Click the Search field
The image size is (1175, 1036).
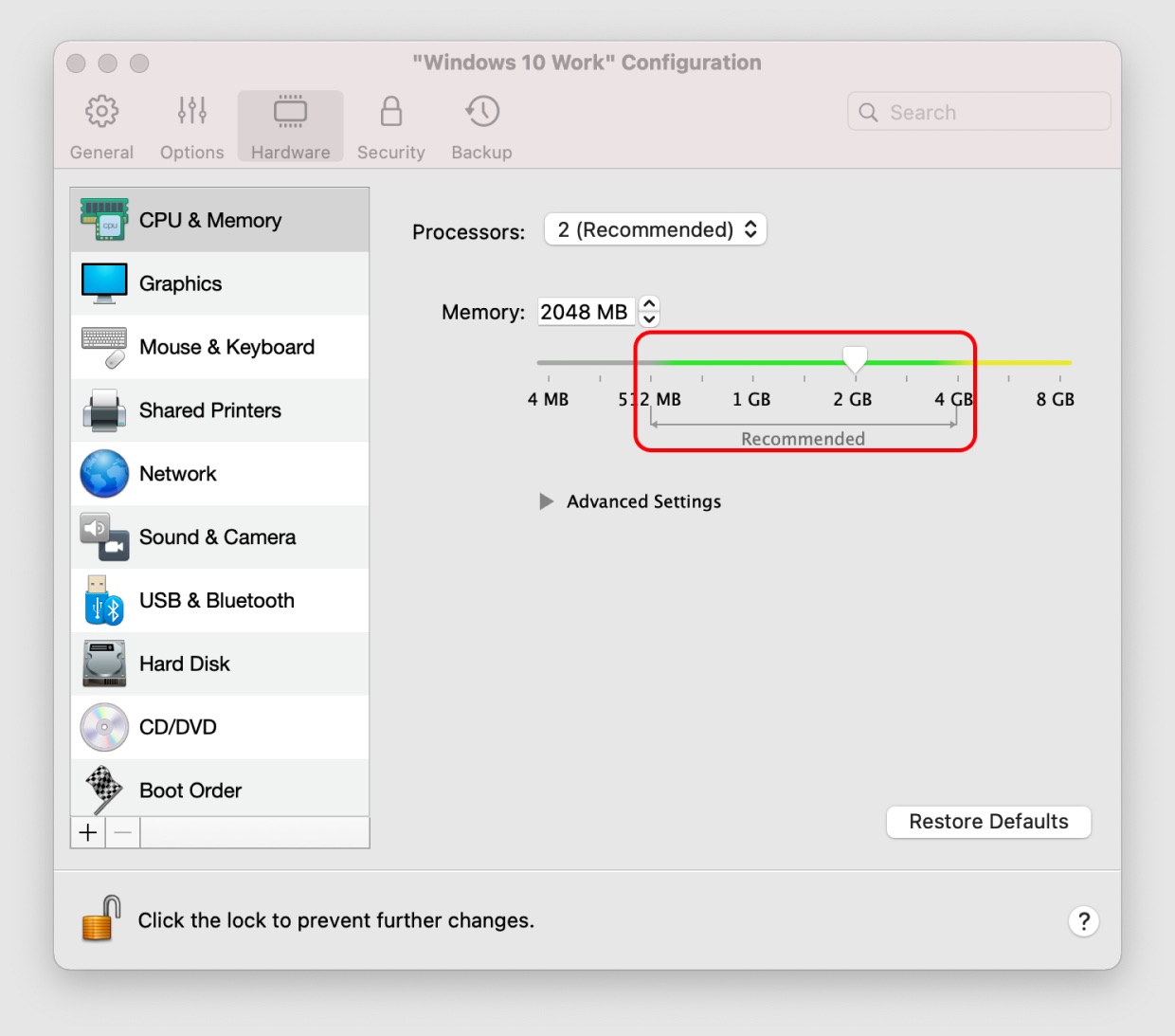coord(985,112)
